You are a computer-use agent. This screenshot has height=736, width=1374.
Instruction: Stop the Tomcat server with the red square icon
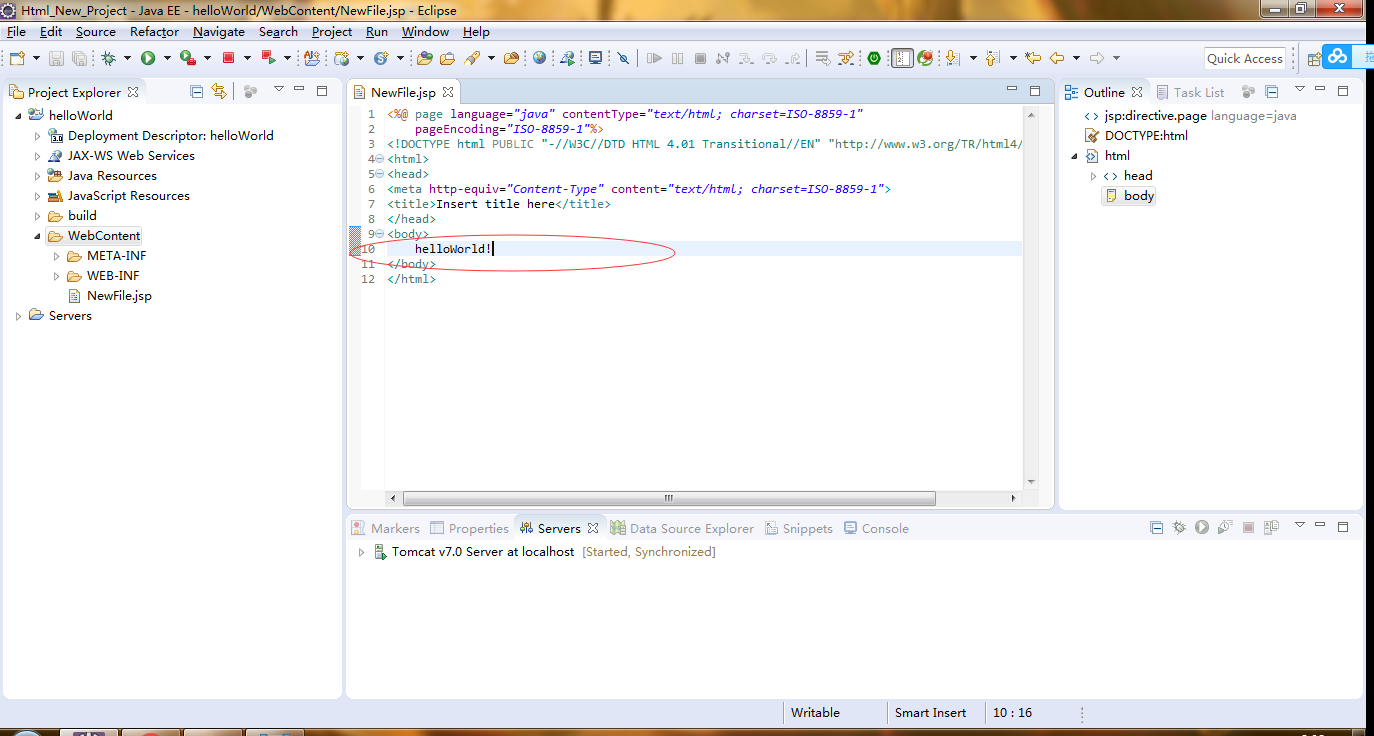point(1249,527)
